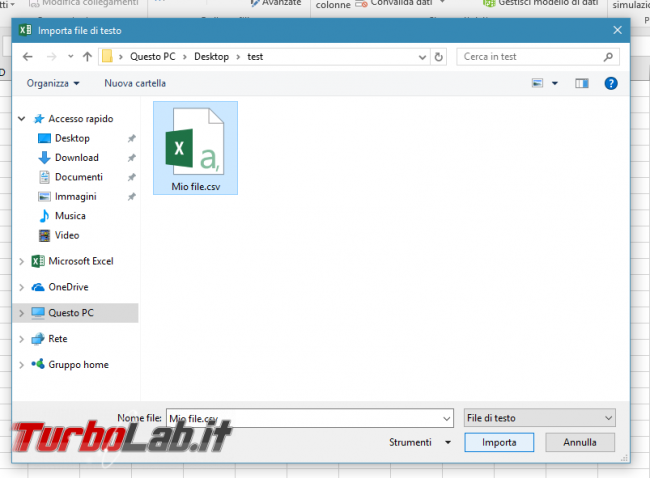Toggle the preview pane icon
Screen dimensions: 650x478
pyautogui.click(x=582, y=83)
